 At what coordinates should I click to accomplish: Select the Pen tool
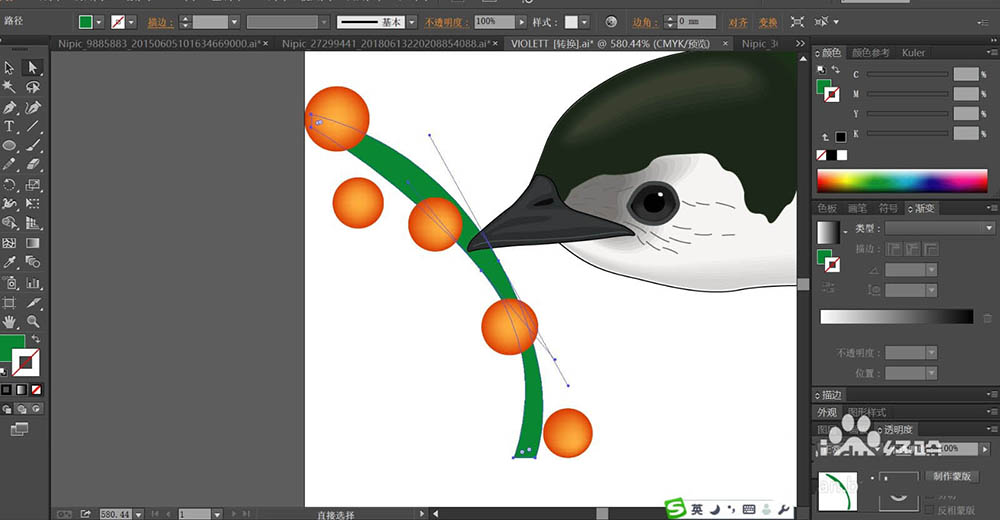click(9, 107)
